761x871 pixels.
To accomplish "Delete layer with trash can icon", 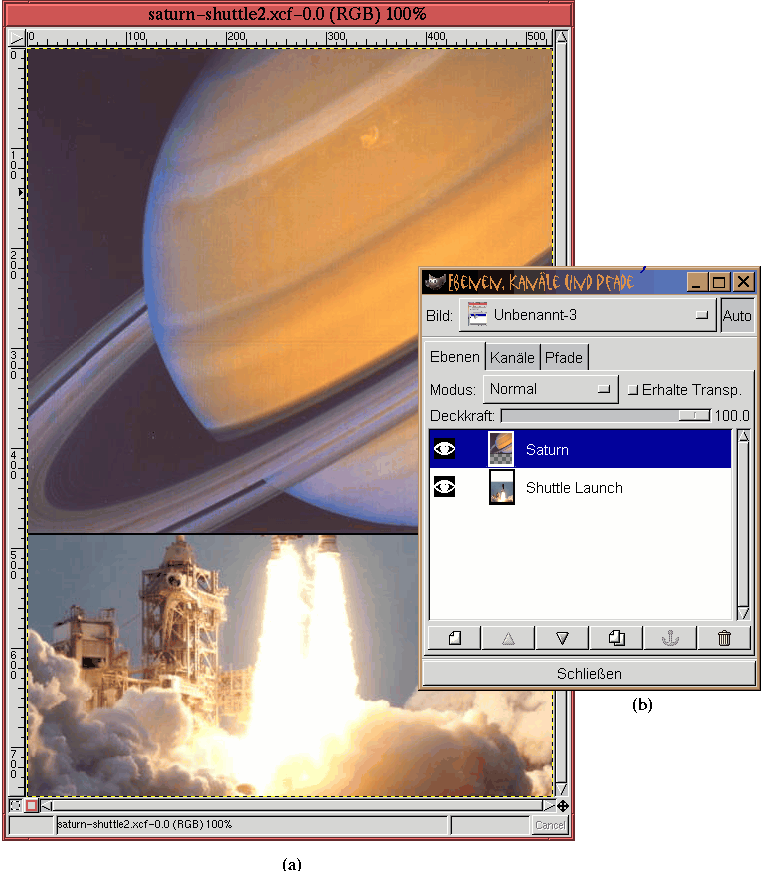I will (724, 638).
